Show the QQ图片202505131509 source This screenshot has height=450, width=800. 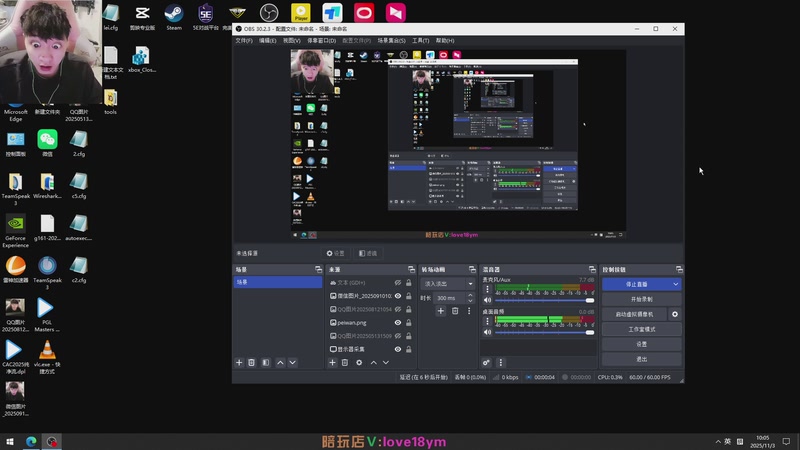pyautogui.click(x=398, y=336)
